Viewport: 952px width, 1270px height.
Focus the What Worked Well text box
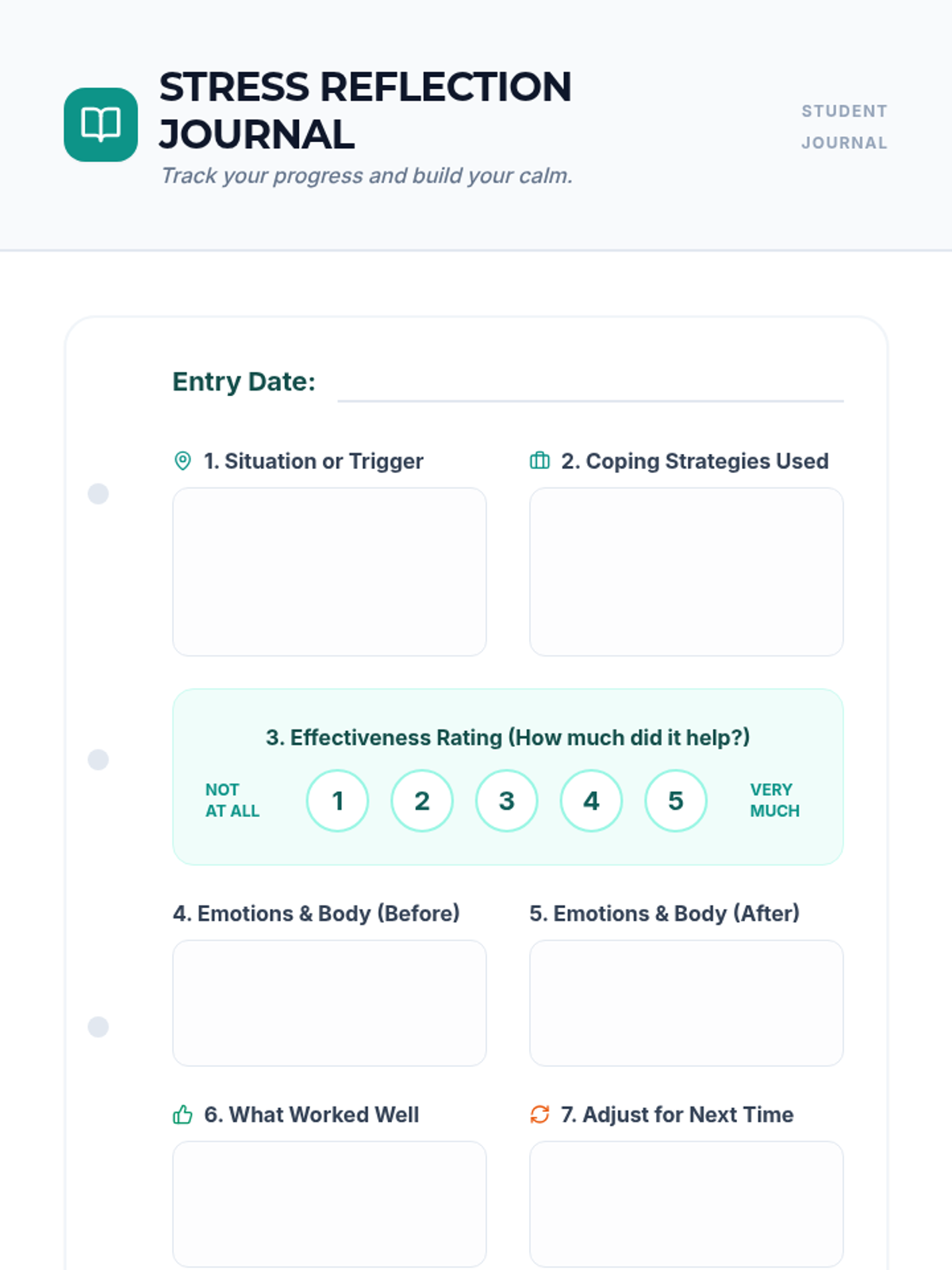[329, 1203]
